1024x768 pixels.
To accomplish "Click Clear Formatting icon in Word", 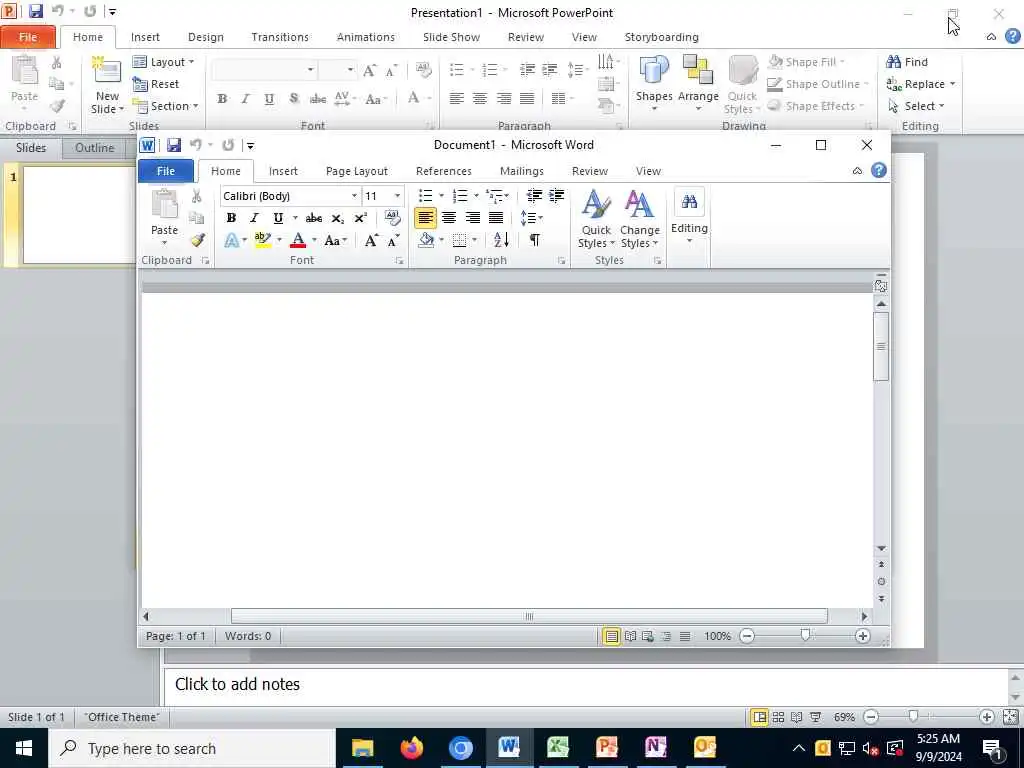I will click(392, 217).
